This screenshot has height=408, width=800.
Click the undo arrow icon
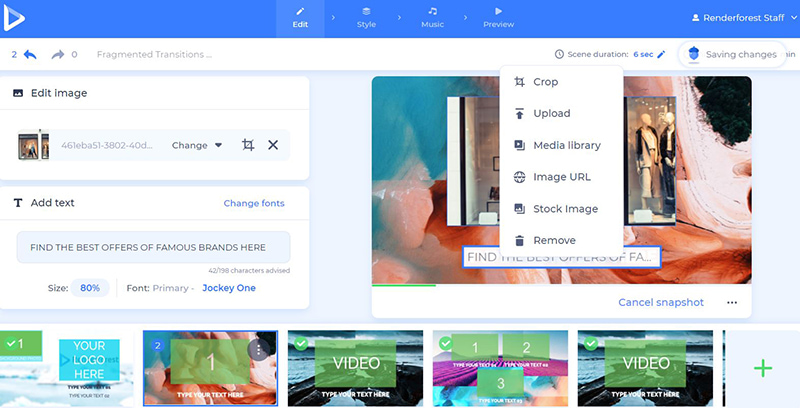[30, 54]
